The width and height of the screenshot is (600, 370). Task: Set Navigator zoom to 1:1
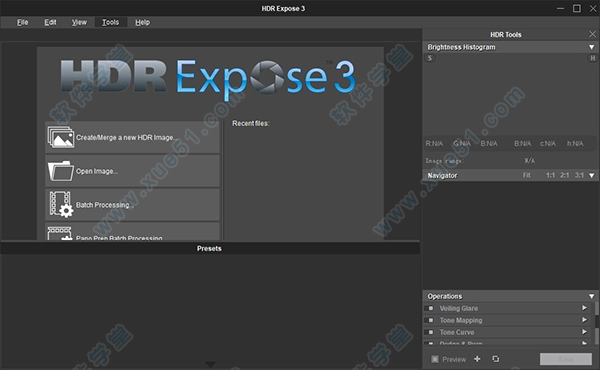[550, 175]
